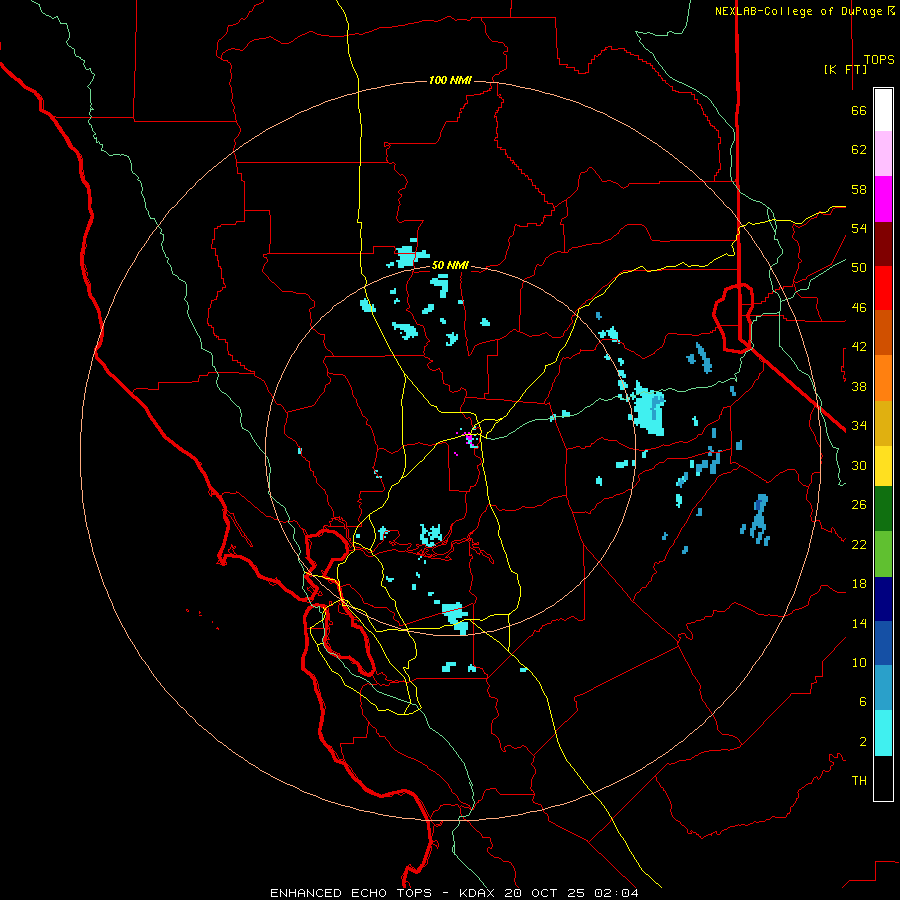Viewport: 900px width, 900px height.
Task: Click the legend value "10"
Action: coord(859,663)
